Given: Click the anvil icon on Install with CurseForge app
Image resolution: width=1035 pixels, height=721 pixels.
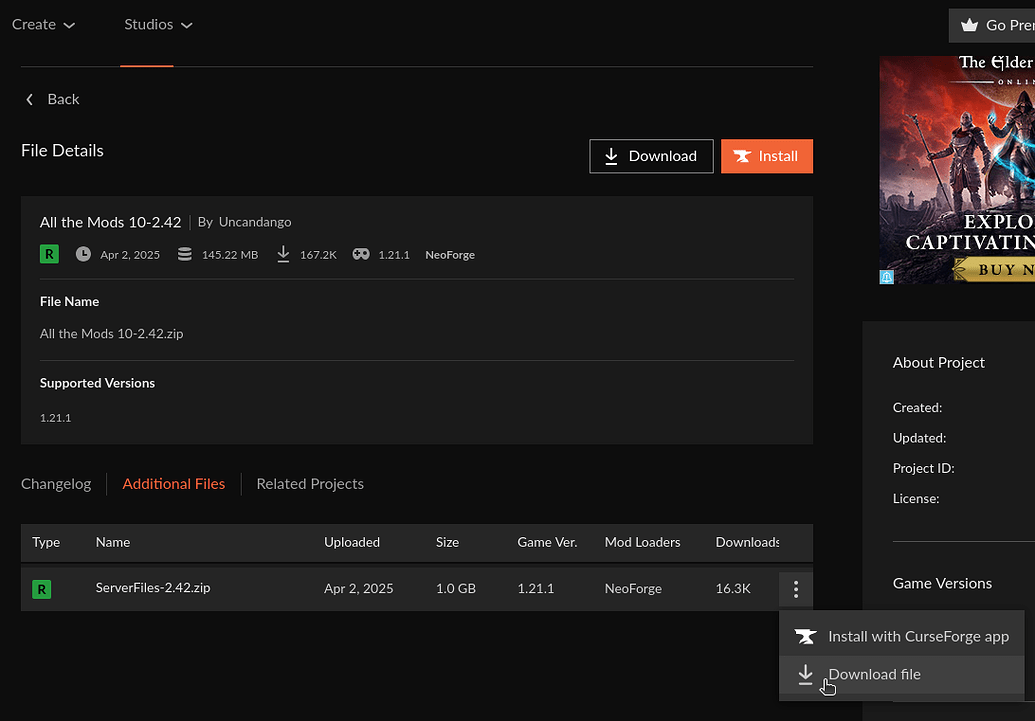Looking at the screenshot, I should [806, 635].
